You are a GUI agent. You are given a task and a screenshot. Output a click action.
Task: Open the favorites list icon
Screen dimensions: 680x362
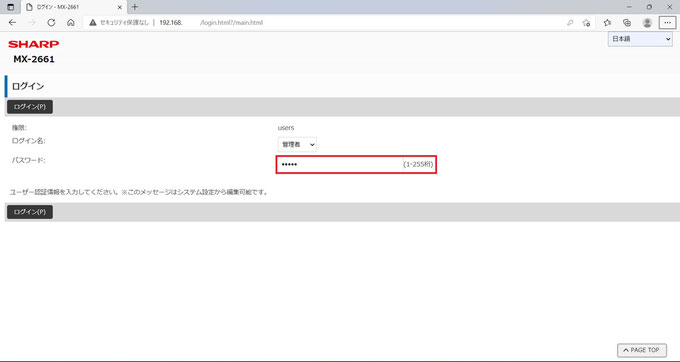(607, 23)
